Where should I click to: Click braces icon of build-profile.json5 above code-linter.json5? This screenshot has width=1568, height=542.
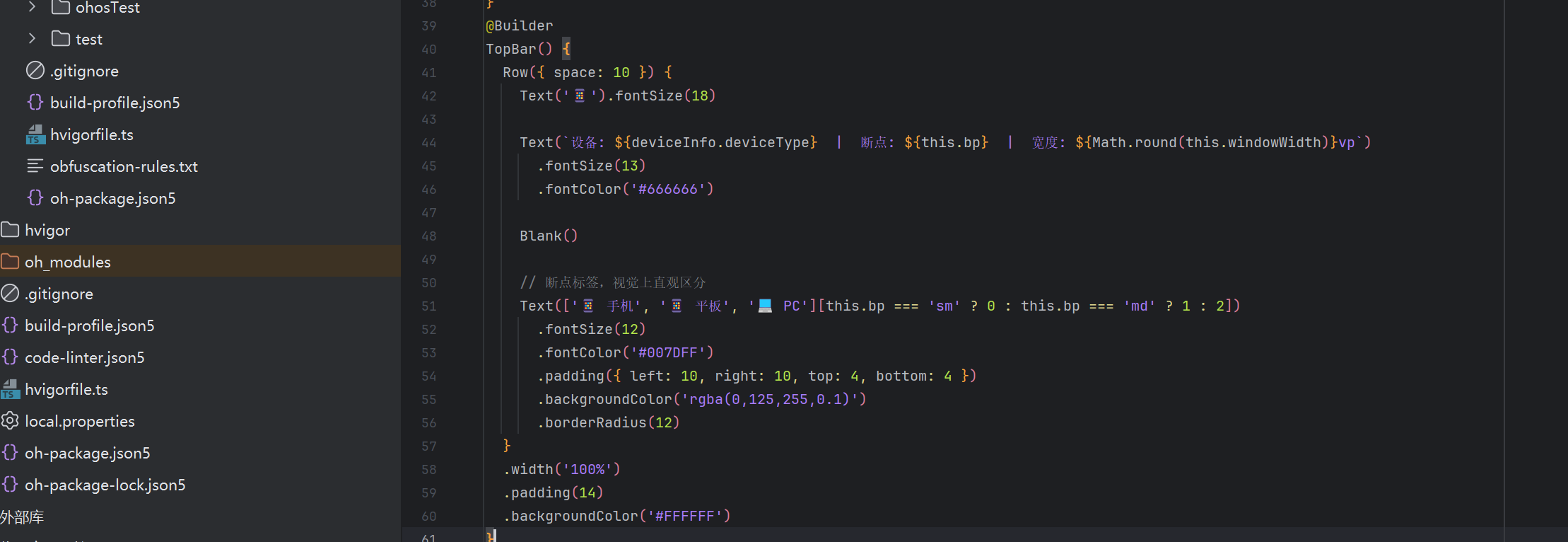pos(10,325)
